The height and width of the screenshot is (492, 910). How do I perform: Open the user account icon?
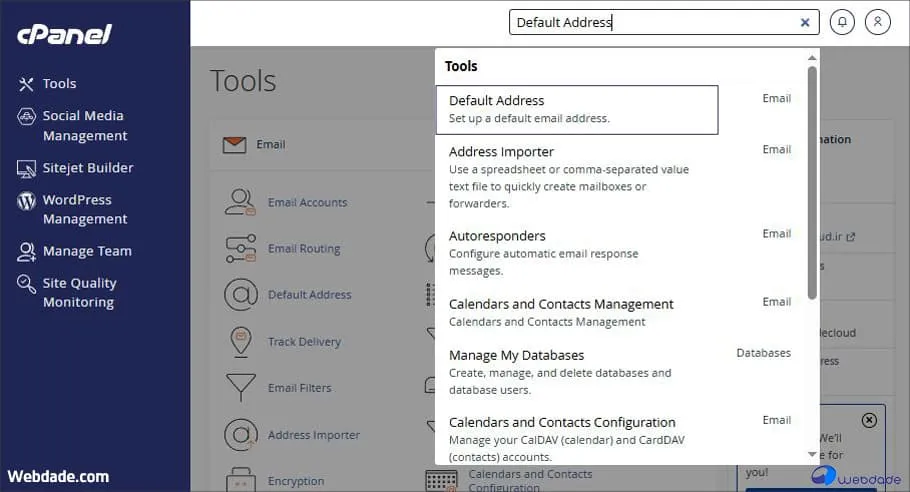(878, 22)
